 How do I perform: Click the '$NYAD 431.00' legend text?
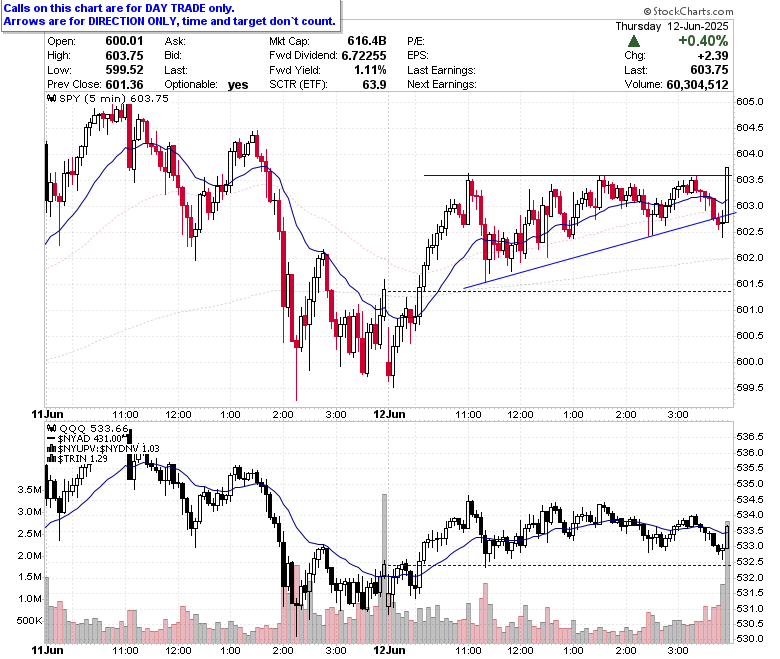click(x=90, y=439)
